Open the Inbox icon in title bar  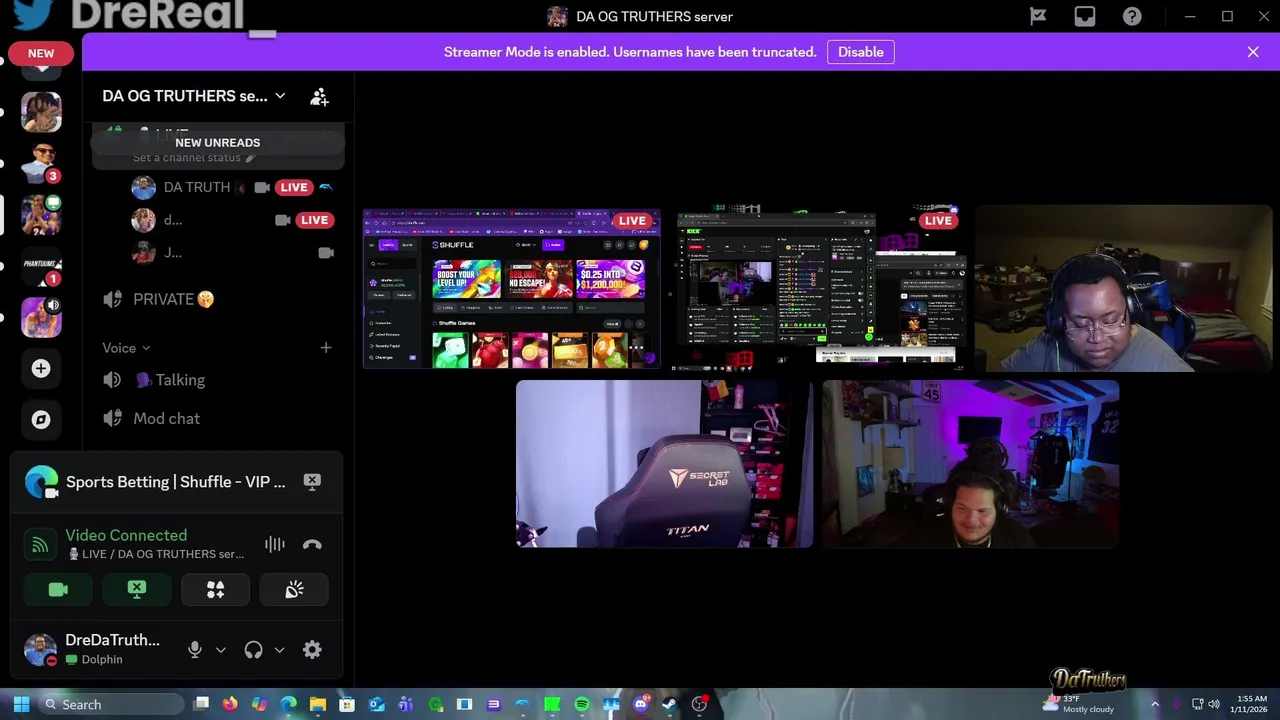coord(1085,16)
